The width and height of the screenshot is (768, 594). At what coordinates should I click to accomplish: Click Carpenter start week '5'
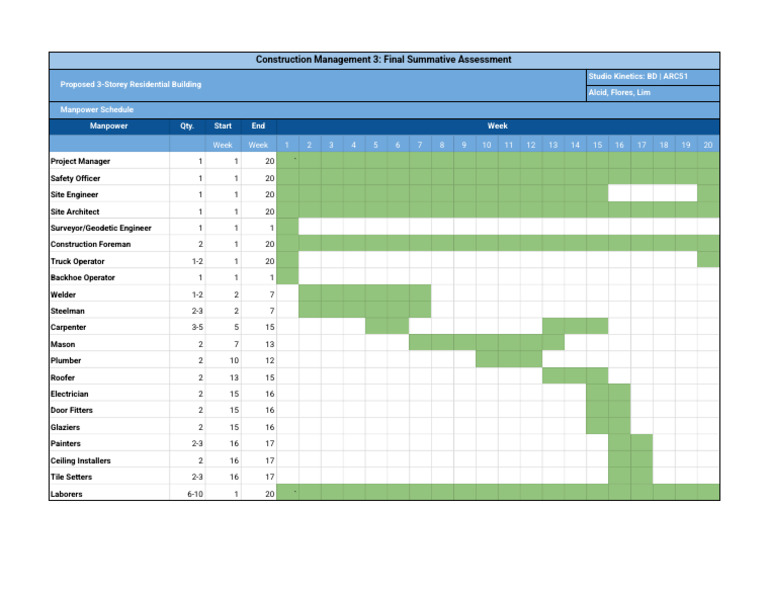pos(236,327)
